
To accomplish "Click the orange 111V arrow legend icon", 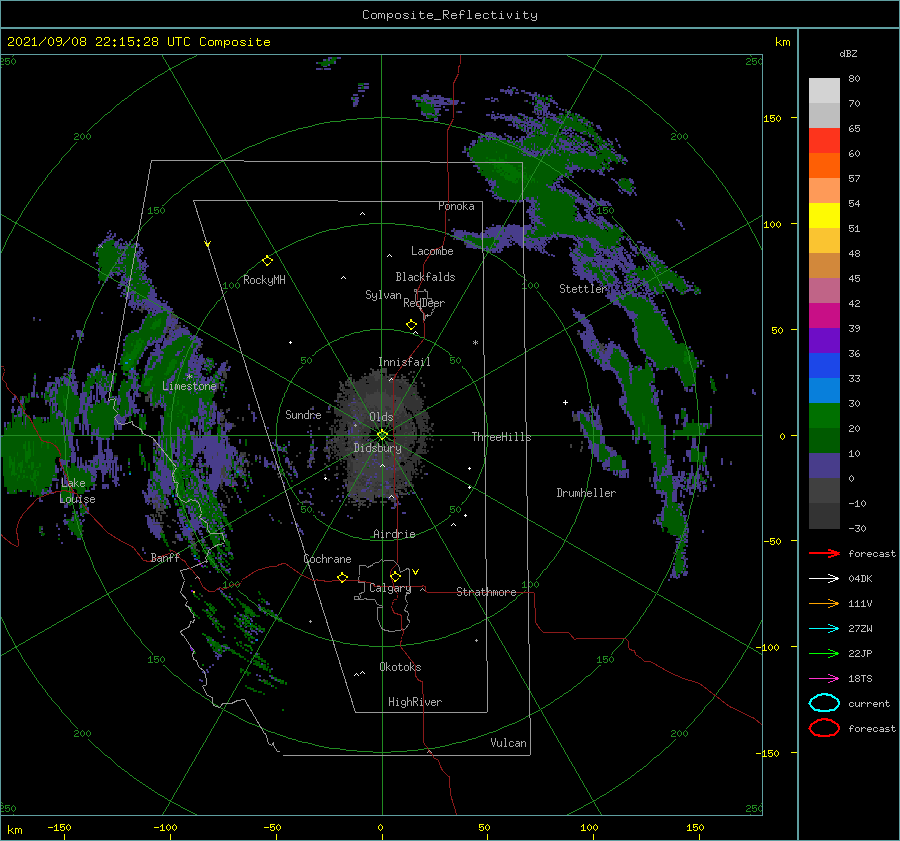I will 824,603.
